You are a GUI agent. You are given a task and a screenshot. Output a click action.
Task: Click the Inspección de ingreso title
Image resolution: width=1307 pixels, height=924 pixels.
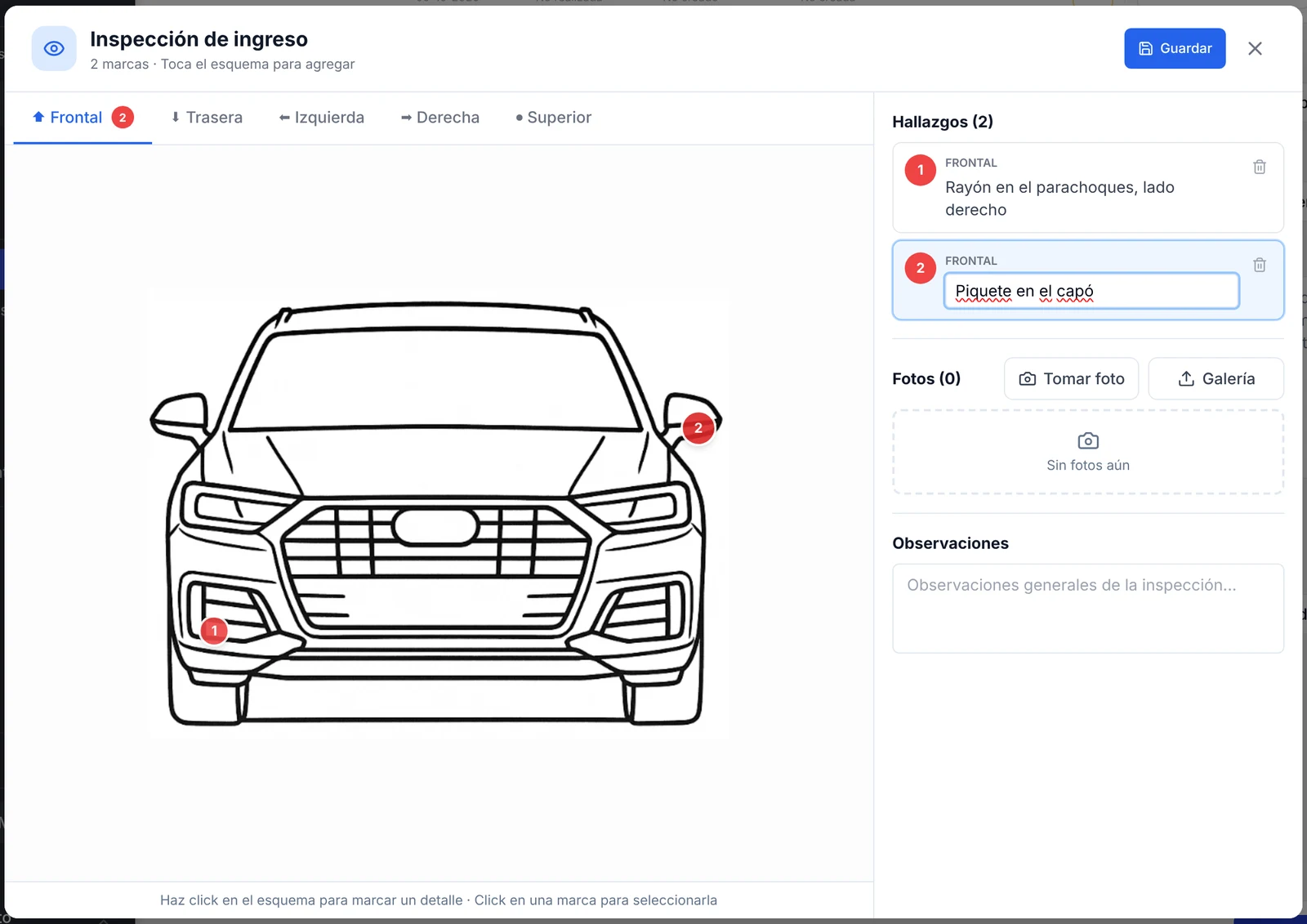click(199, 39)
